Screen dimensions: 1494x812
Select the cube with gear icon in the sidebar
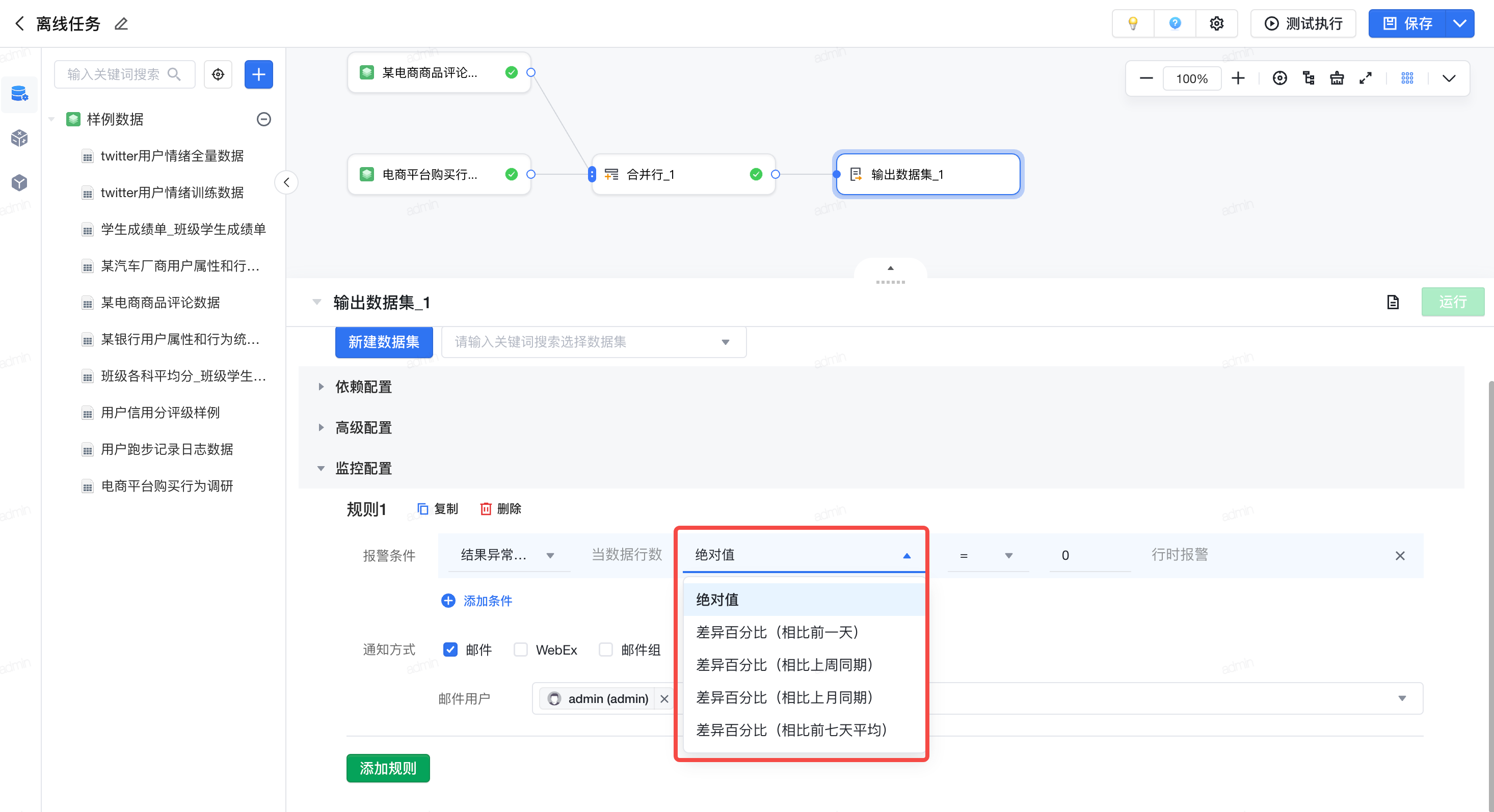(x=20, y=138)
